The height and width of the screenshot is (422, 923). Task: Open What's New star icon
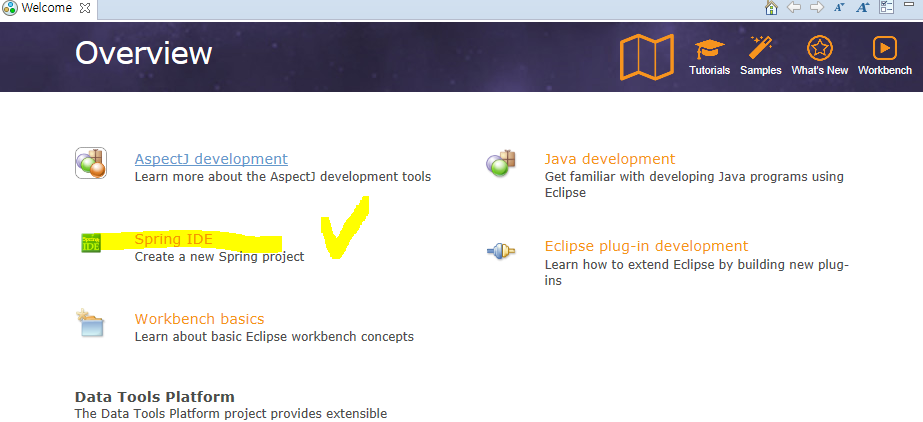(x=819, y=48)
